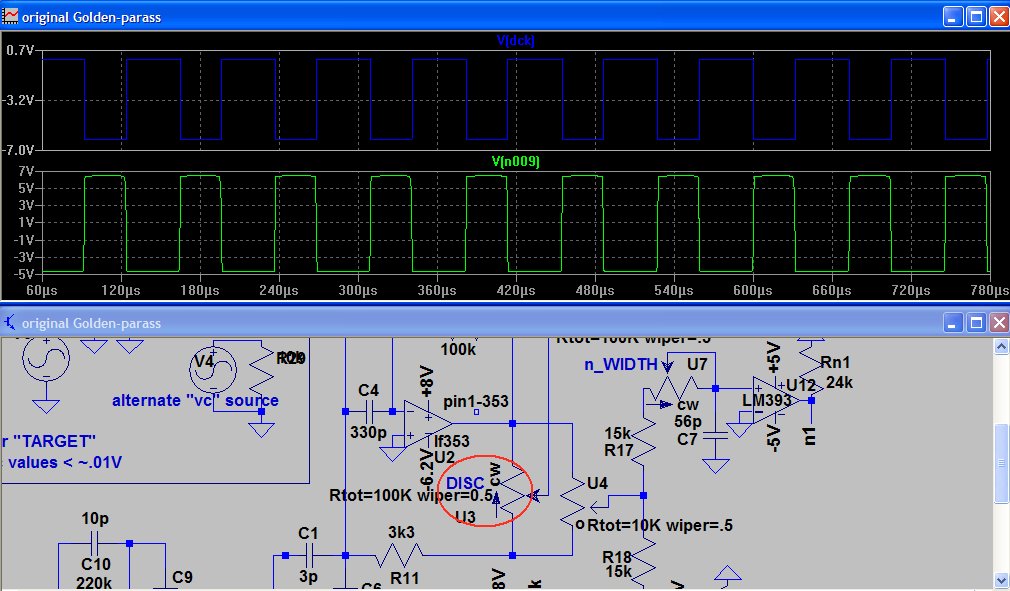Screen dimensions: 1010x591
Task: Select resistor R11 3k3 symbol
Action: [x=398, y=555]
